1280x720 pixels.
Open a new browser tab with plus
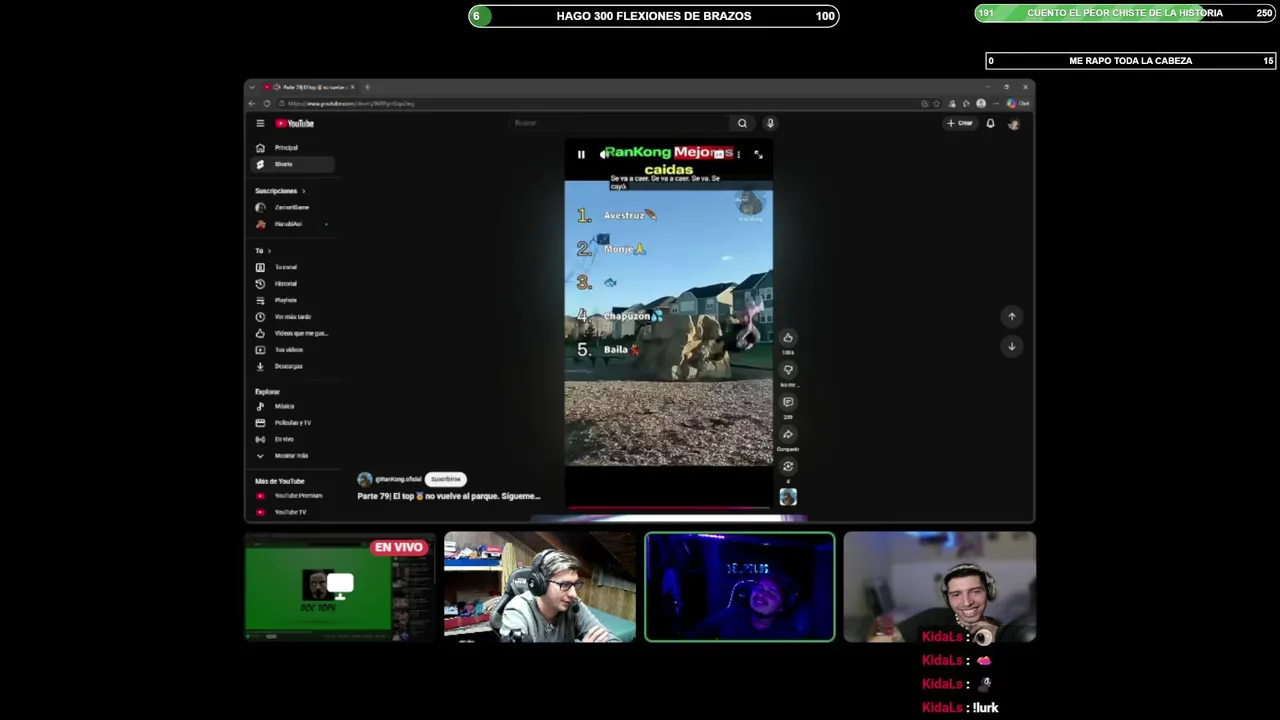tap(367, 87)
